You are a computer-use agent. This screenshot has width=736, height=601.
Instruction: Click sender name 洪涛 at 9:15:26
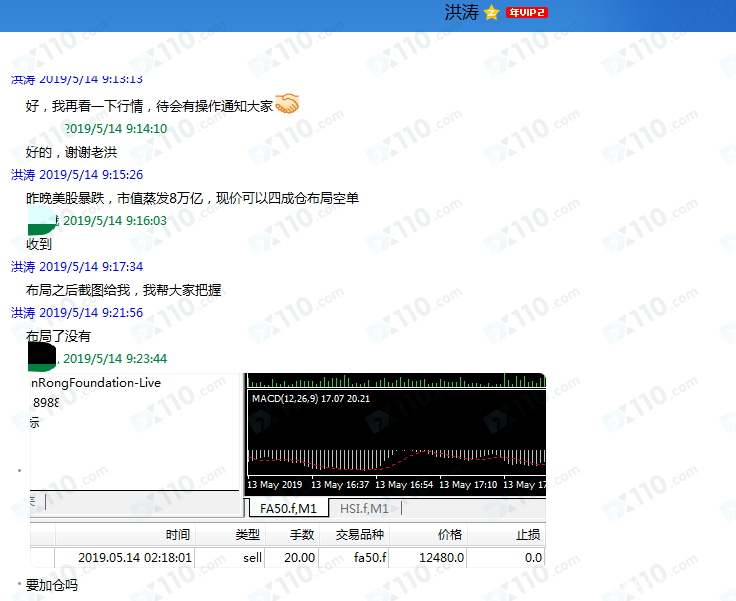click(23, 175)
